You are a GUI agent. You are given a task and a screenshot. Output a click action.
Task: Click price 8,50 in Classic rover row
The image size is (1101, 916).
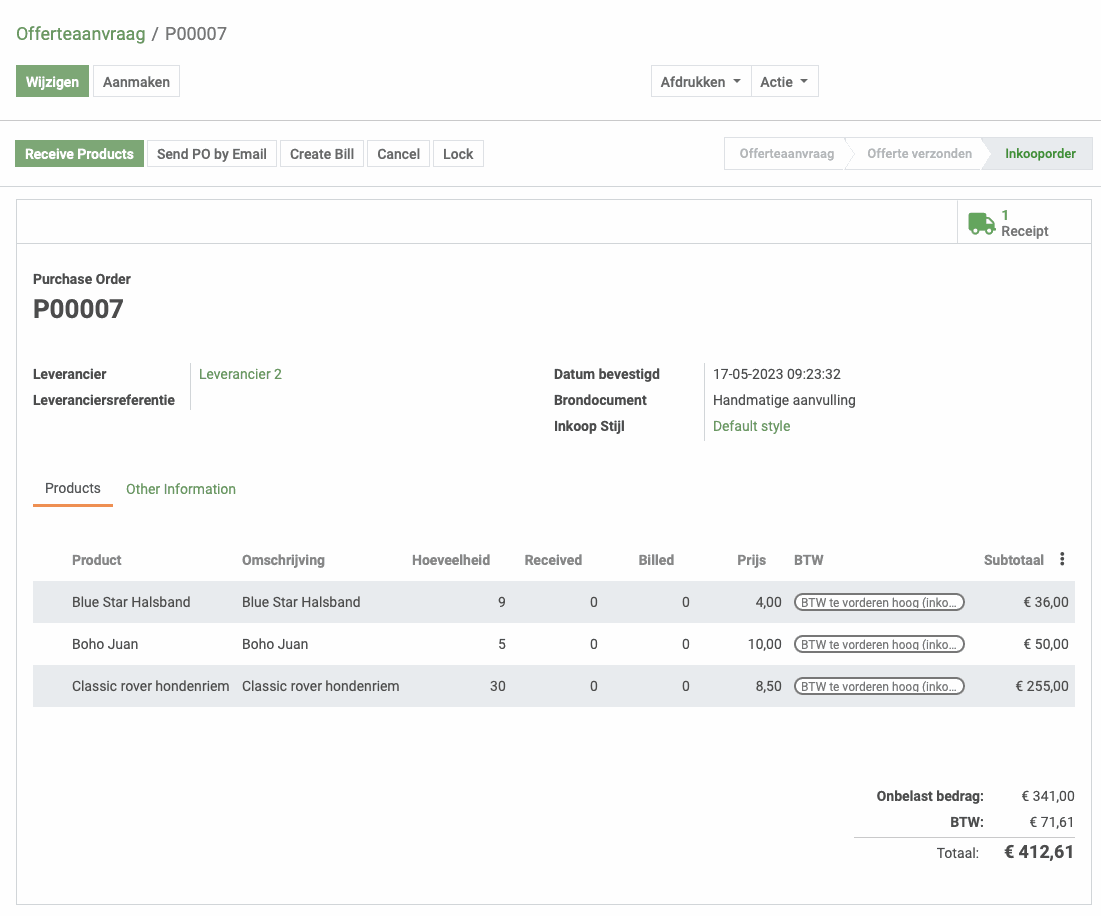coord(768,686)
